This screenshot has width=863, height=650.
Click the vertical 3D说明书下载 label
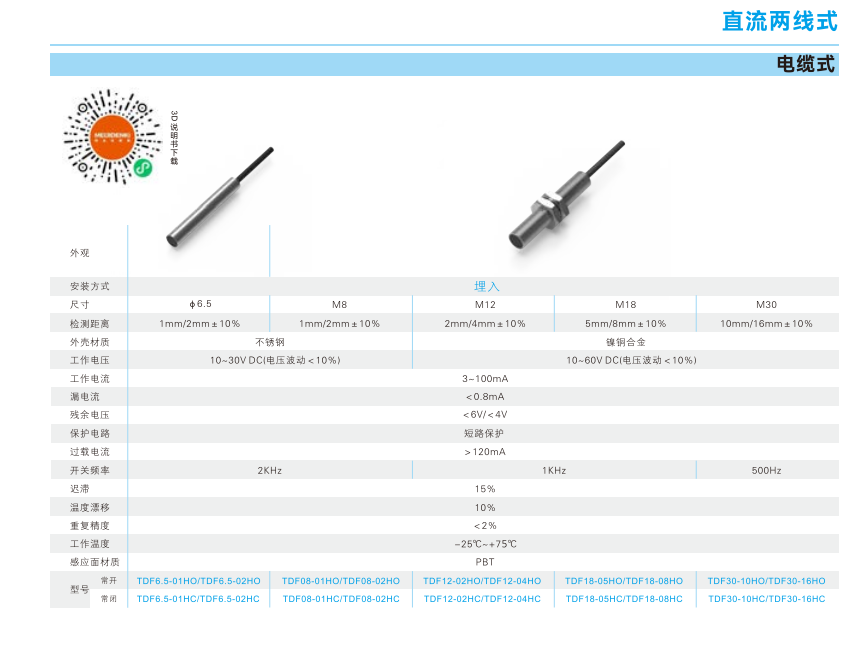[173, 137]
